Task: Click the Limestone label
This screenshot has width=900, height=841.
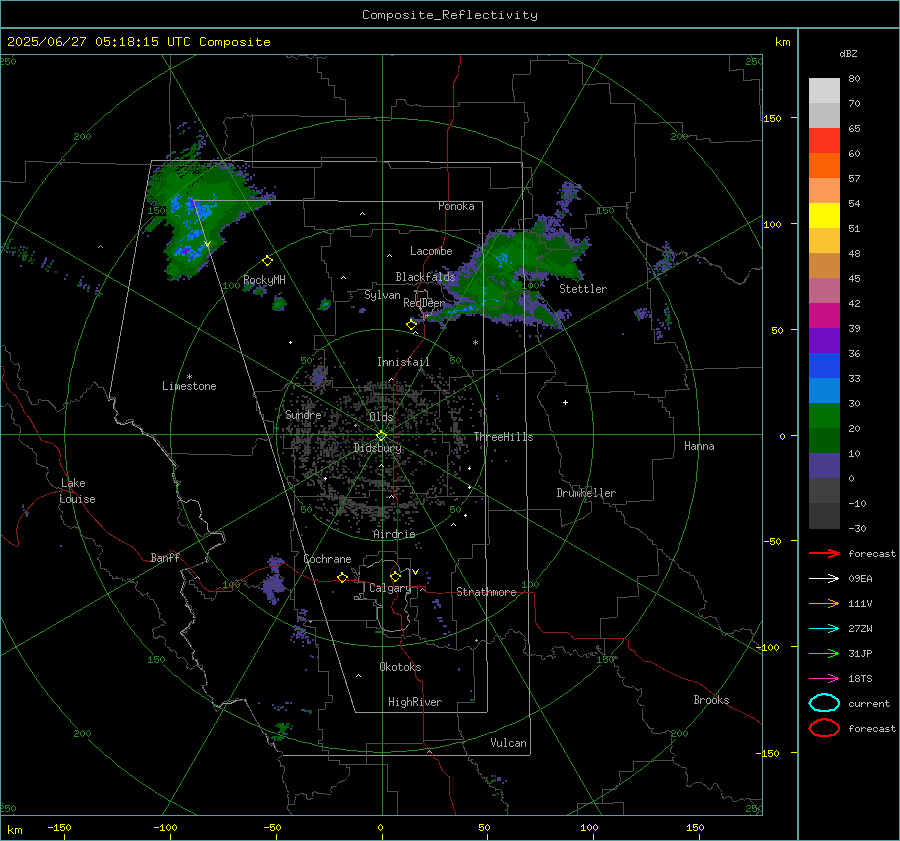Action: [x=189, y=386]
